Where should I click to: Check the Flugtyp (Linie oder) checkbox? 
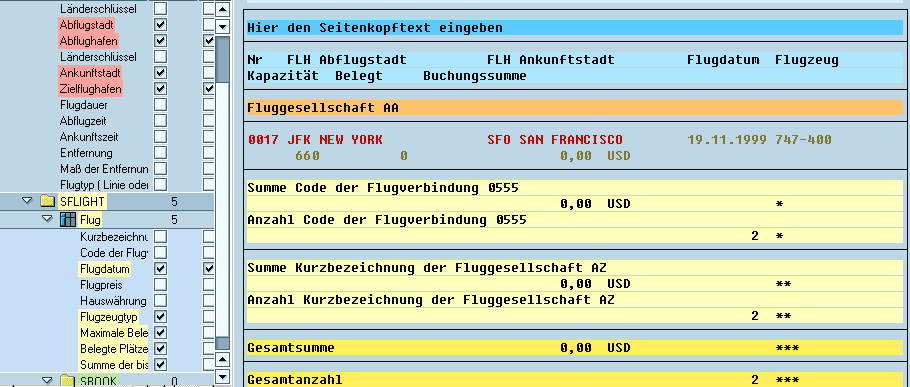click(x=160, y=185)
